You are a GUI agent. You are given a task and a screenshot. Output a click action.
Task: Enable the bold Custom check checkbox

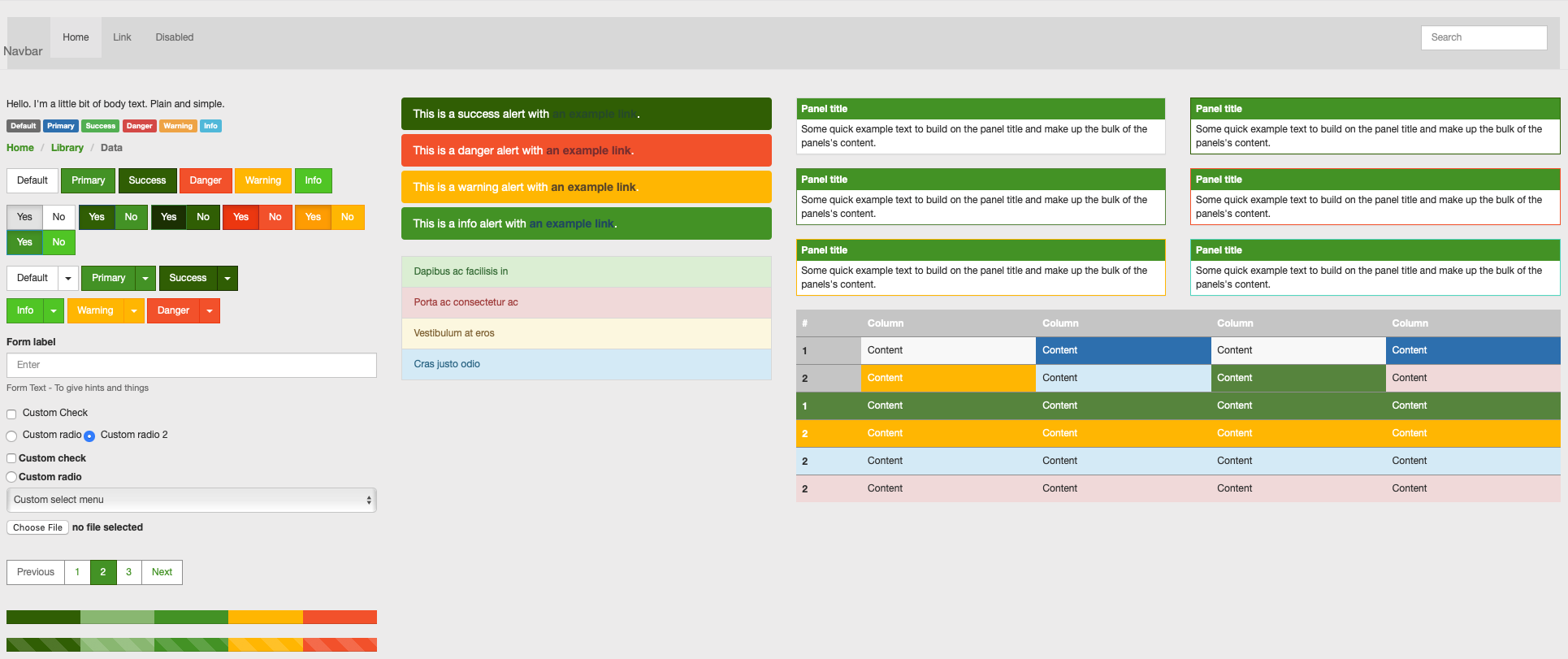point(11,458)
